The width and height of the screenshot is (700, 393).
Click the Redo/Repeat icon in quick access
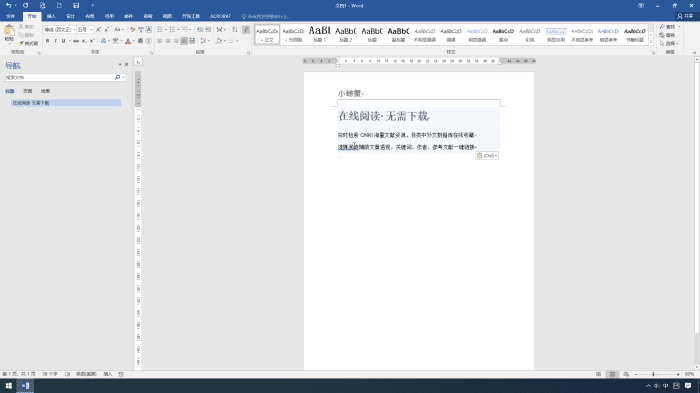pos(25,5)
